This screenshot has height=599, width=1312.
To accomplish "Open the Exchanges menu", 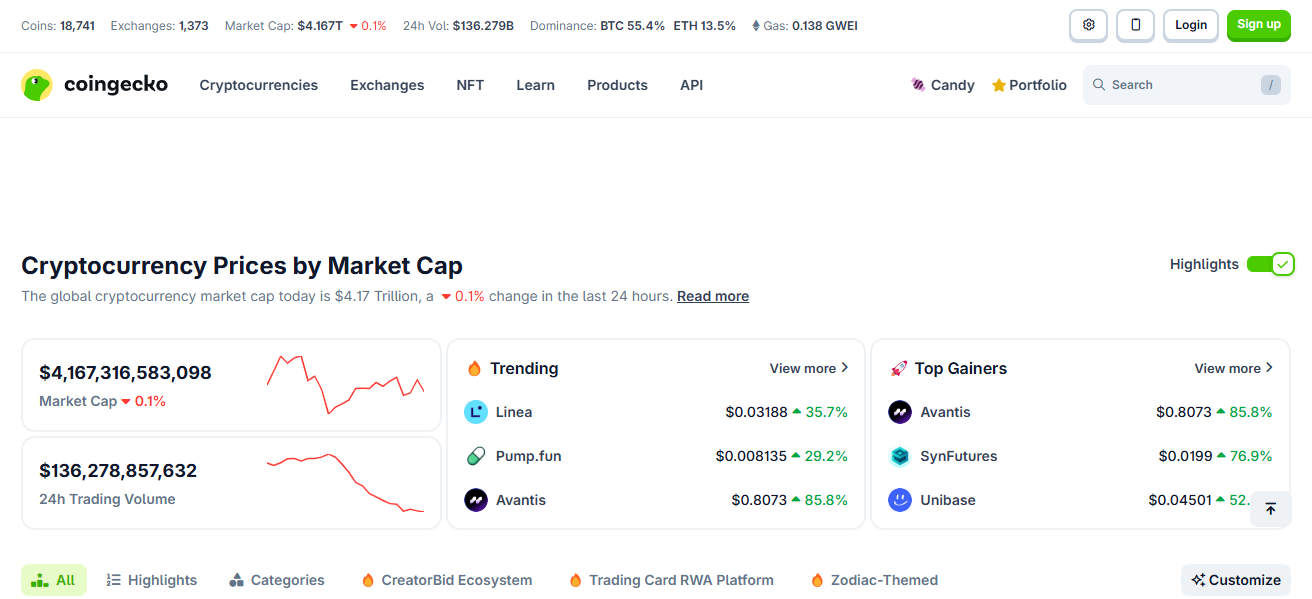I will point(387,85).
